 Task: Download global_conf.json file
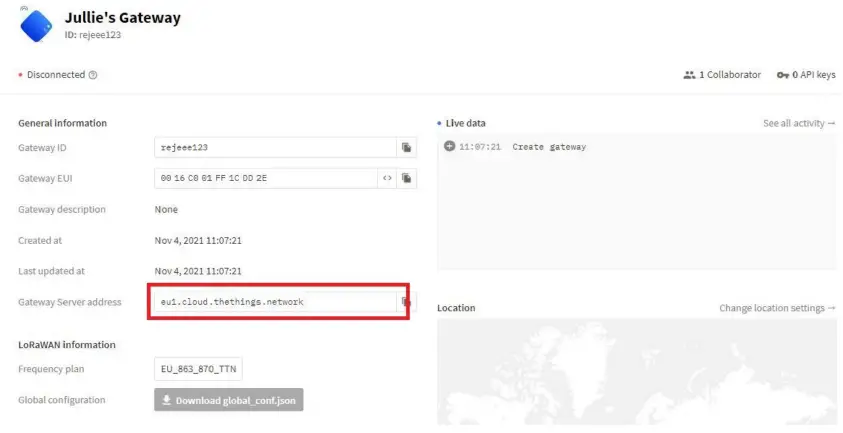pos(228,400)
